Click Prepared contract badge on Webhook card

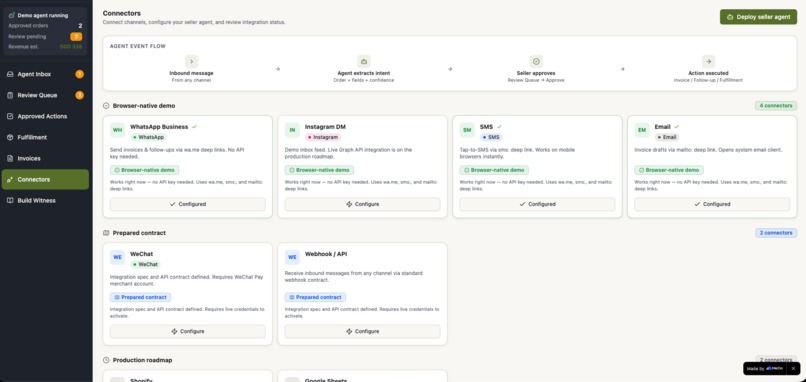point(315,297)
